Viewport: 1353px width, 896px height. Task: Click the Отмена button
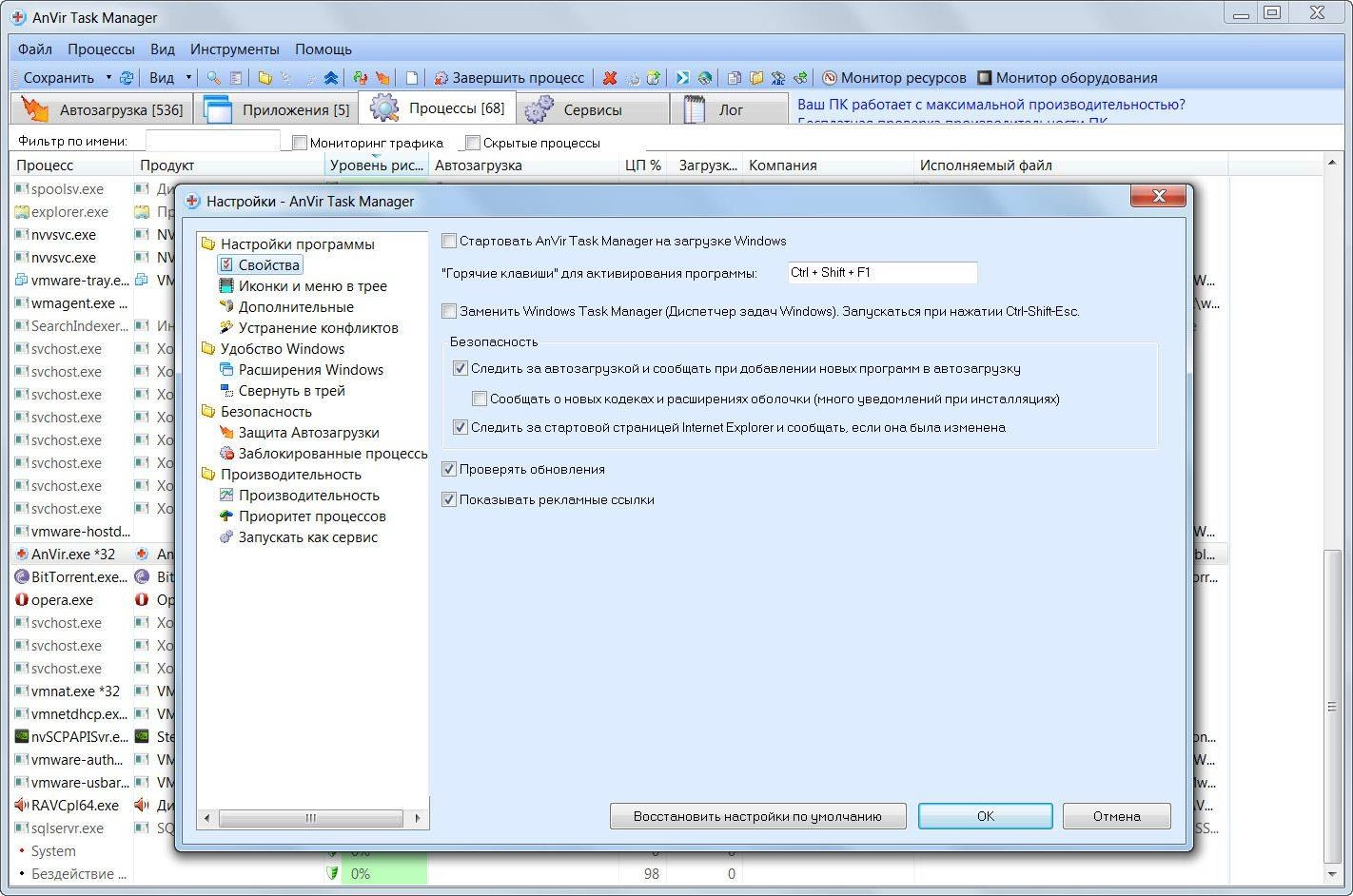tap(1116, 816)
